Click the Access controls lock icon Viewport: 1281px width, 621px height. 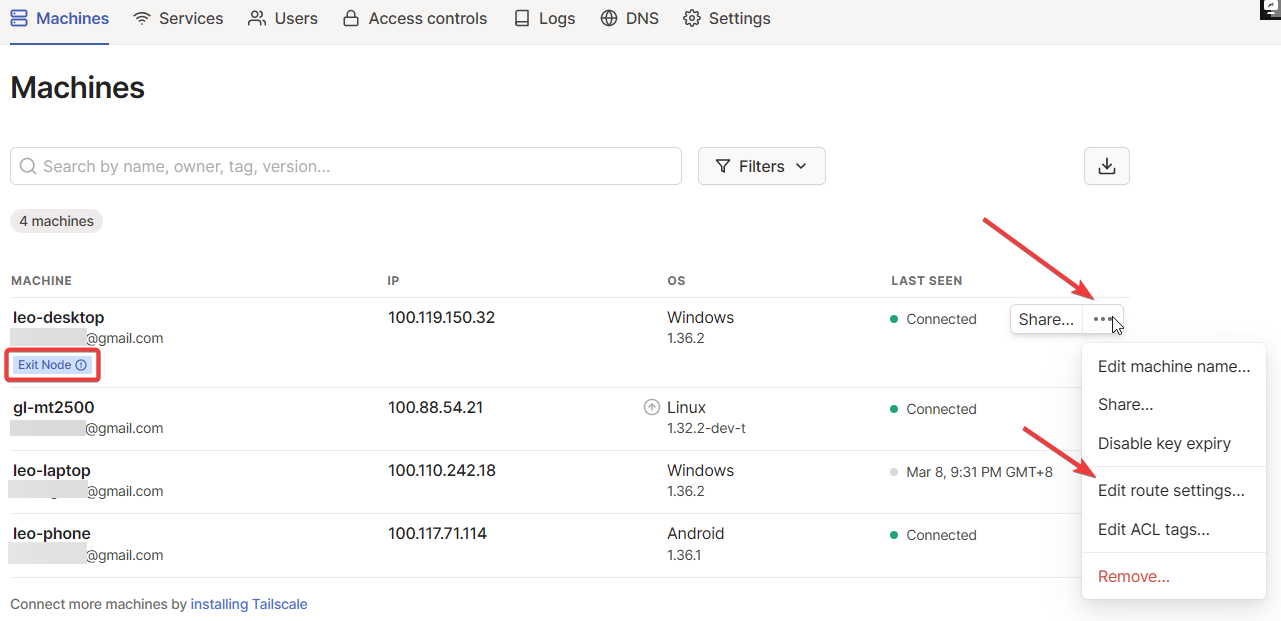point(351,19)
